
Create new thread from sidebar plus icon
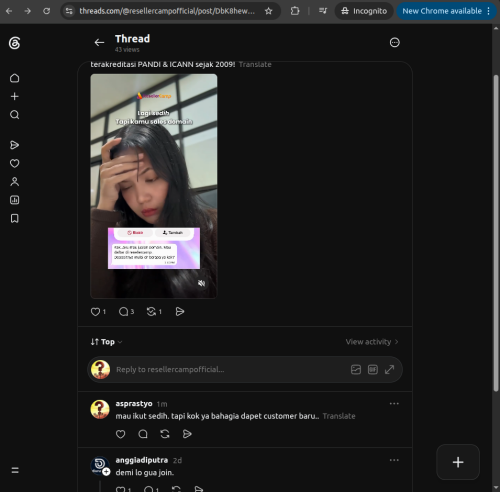[x=14, y=96]
